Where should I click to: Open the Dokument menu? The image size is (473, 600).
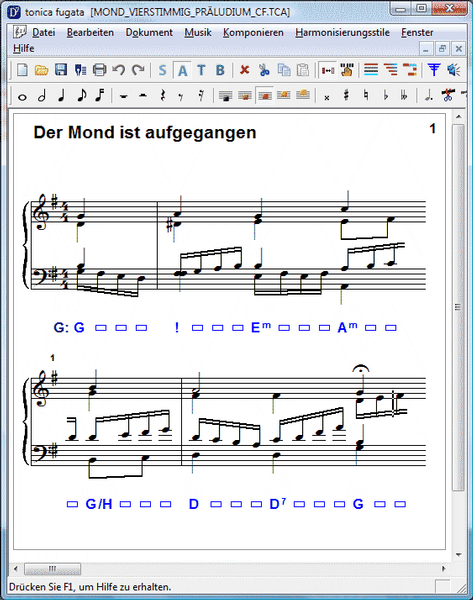click(149, 33)
